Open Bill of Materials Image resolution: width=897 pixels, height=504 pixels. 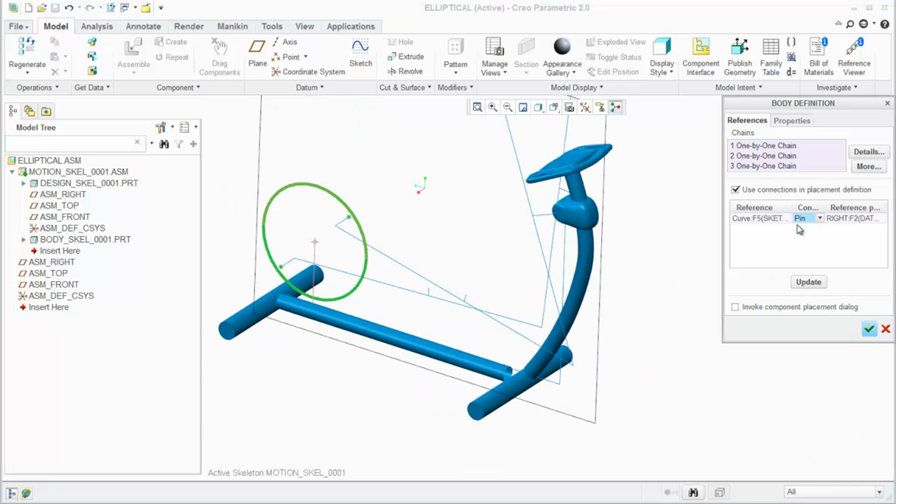[x=819, y=56]
